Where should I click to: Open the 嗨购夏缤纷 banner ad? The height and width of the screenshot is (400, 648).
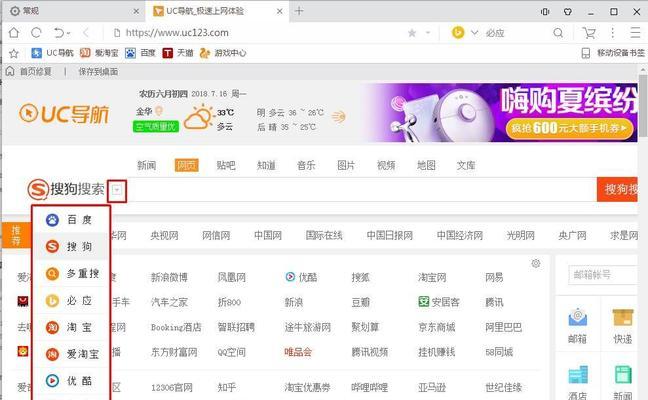click(501, 112)
